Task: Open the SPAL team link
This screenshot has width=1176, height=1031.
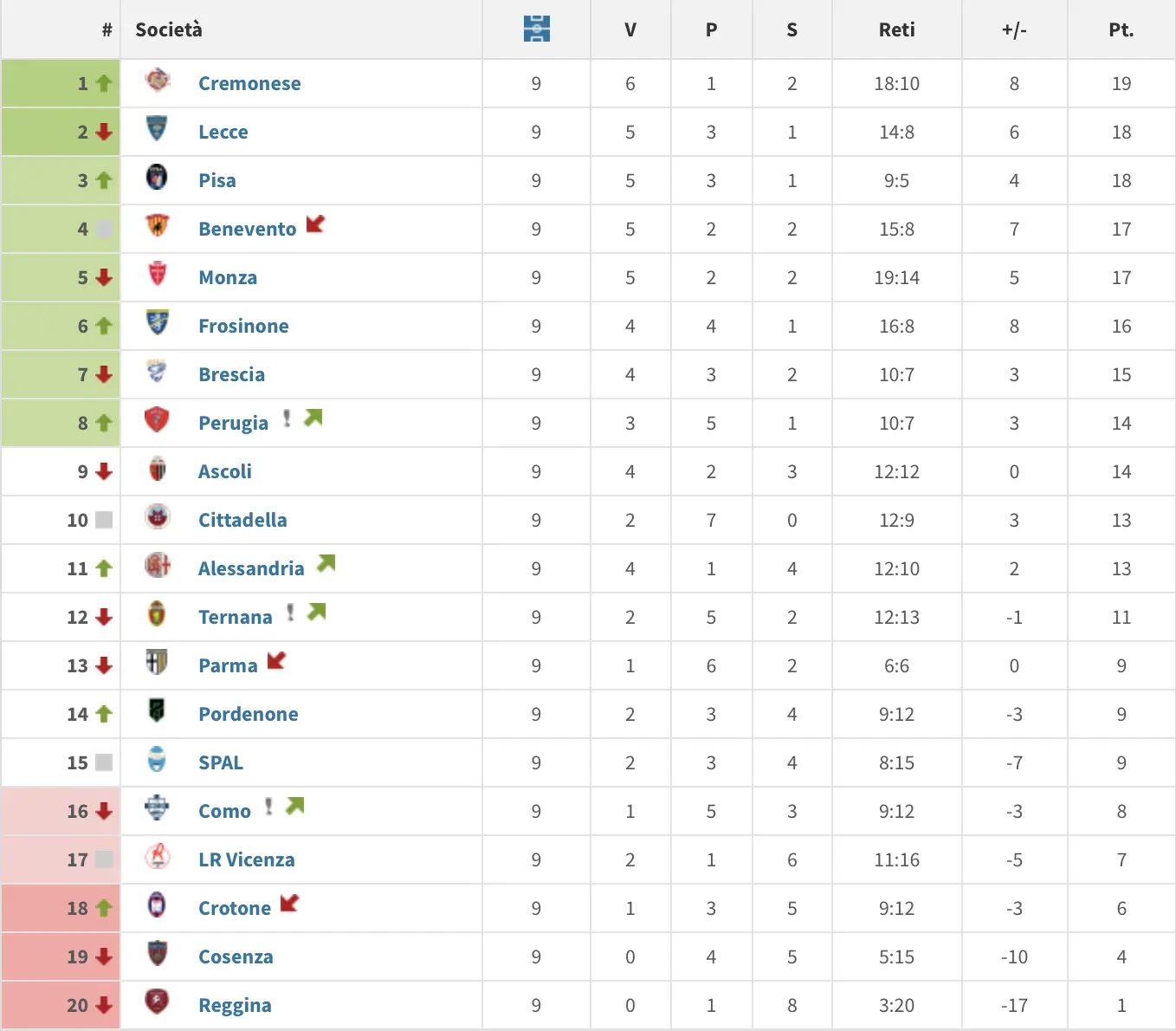Action: coord(221,762)
